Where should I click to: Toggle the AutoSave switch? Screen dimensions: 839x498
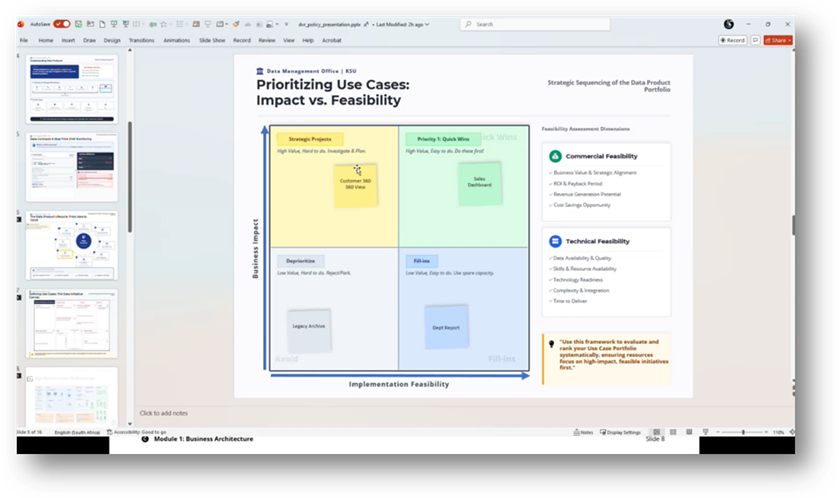62,24
